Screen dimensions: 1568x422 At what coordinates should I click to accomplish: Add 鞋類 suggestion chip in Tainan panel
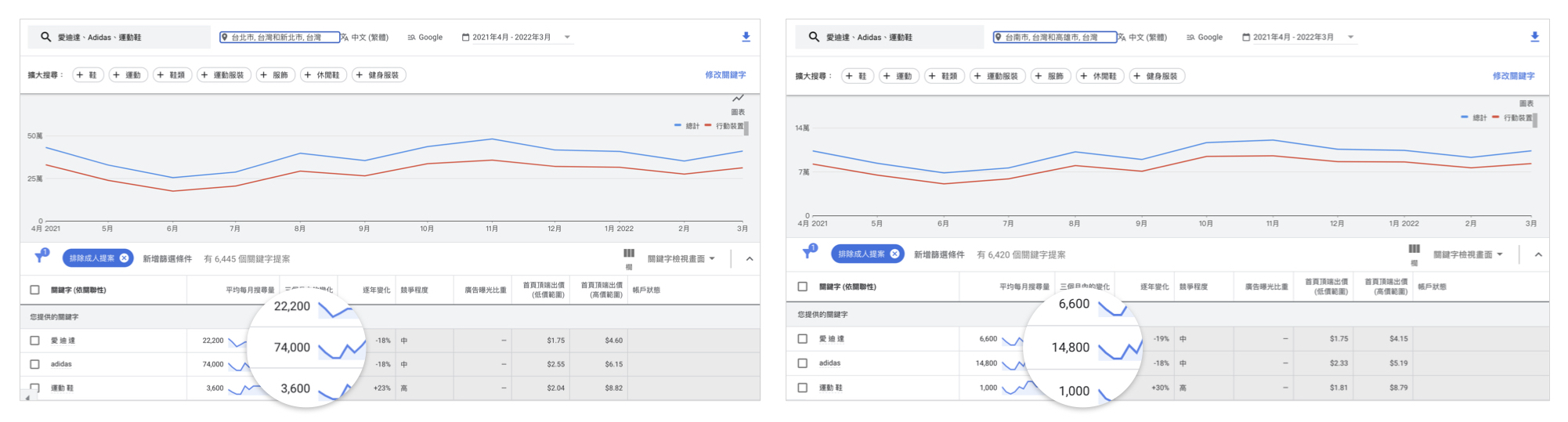coord(943,76)
